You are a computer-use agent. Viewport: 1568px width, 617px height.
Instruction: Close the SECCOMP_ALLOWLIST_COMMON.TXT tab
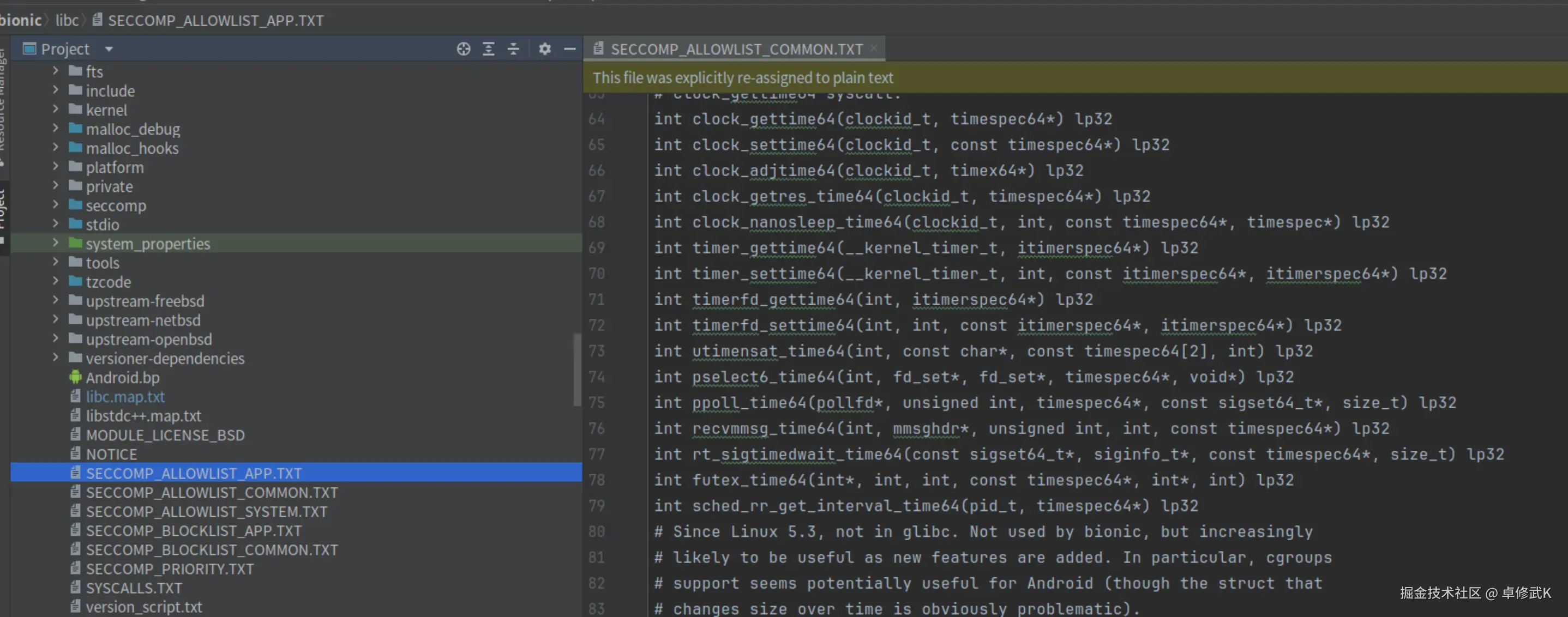pyautogui.click(x=874, y=47)
